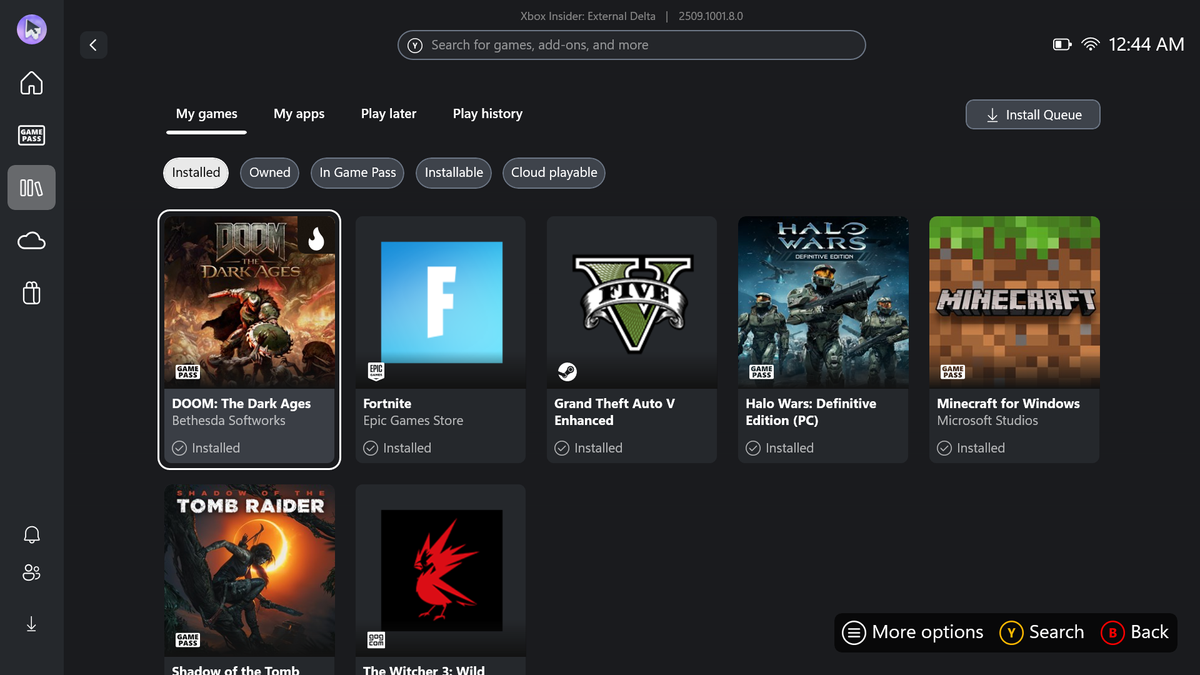Viewport: 1200px width, 675px height.
Task: Switch to the My apps tab
Action: [x=298, y=113]
